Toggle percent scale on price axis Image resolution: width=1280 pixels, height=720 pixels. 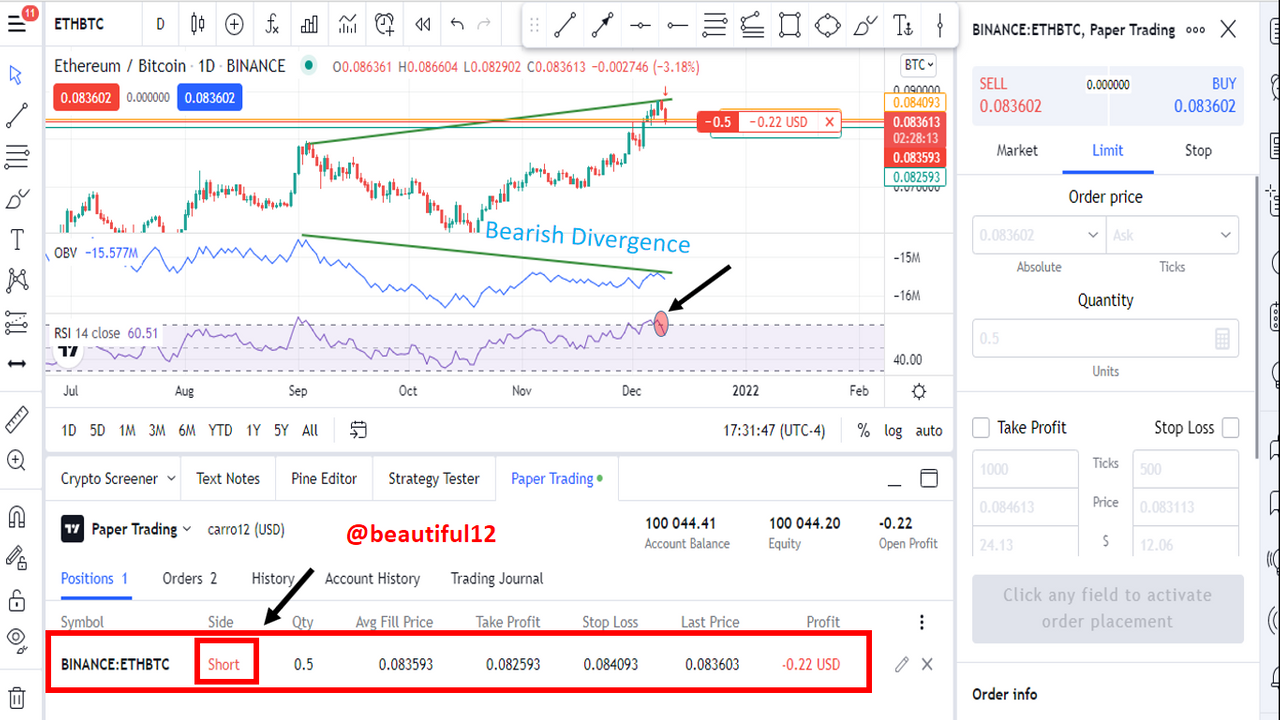pos(863,430)
